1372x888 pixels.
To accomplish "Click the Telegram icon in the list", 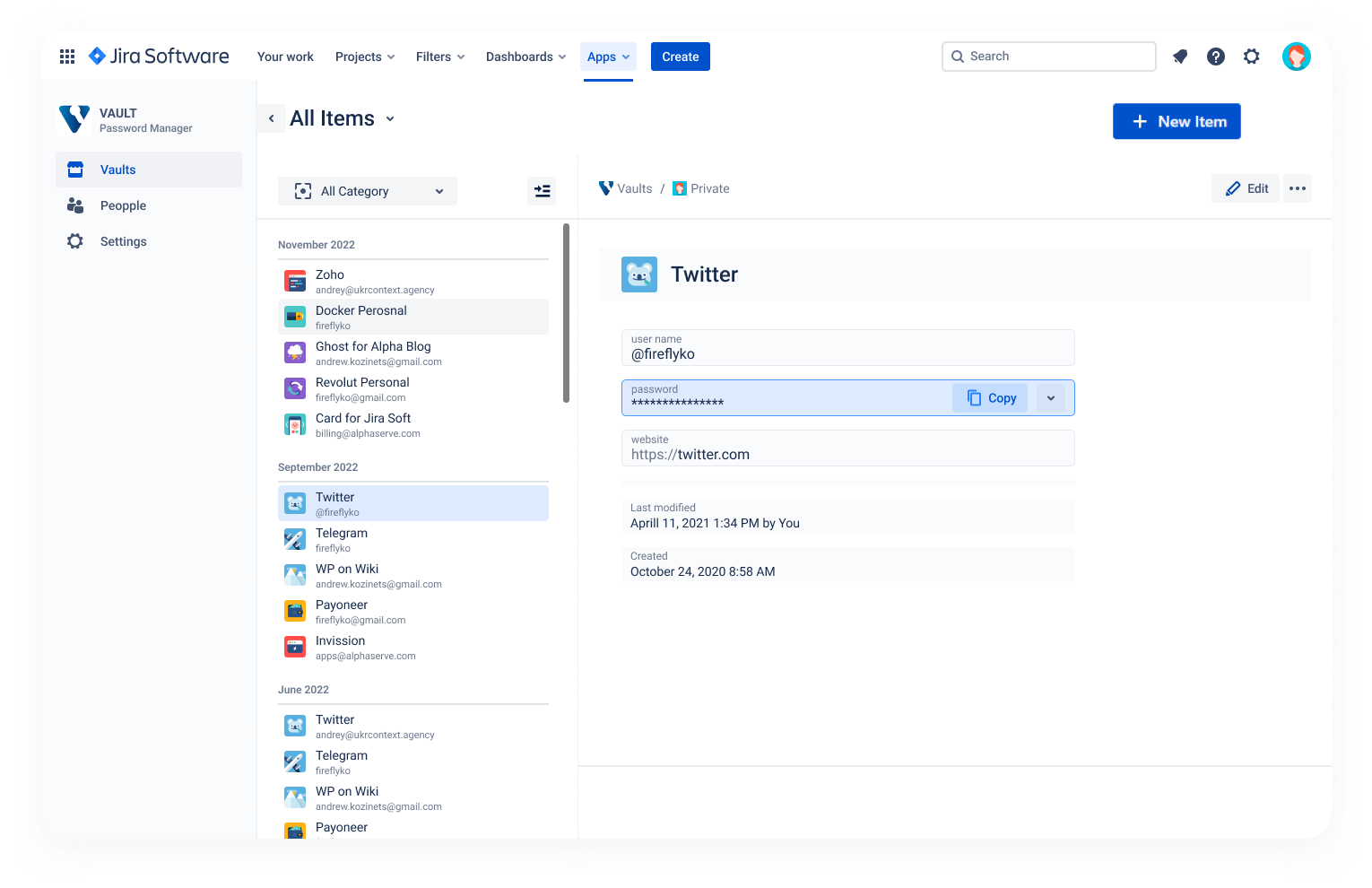I will 295,538.
